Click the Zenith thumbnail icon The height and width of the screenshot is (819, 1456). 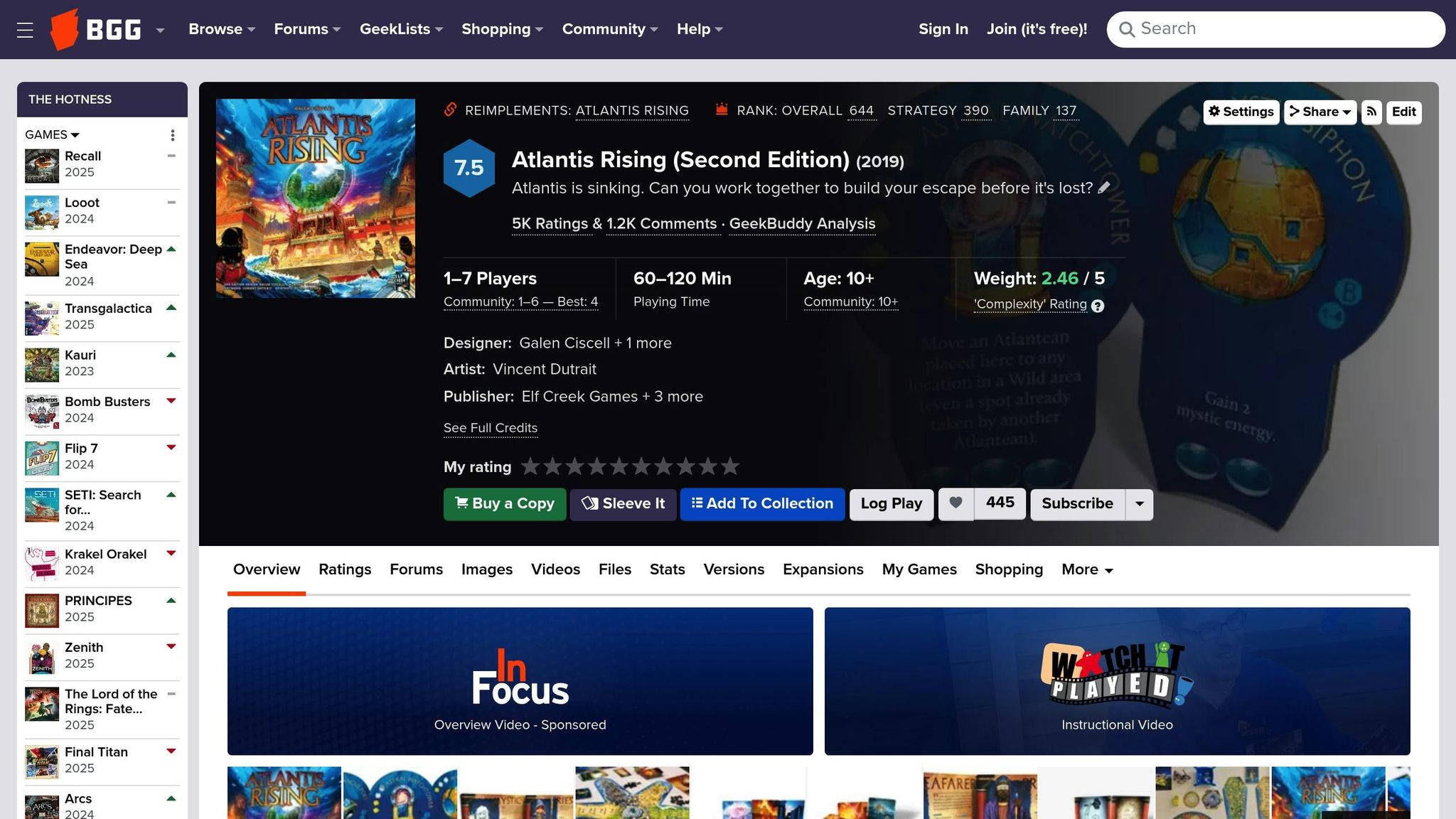point(42,658)
